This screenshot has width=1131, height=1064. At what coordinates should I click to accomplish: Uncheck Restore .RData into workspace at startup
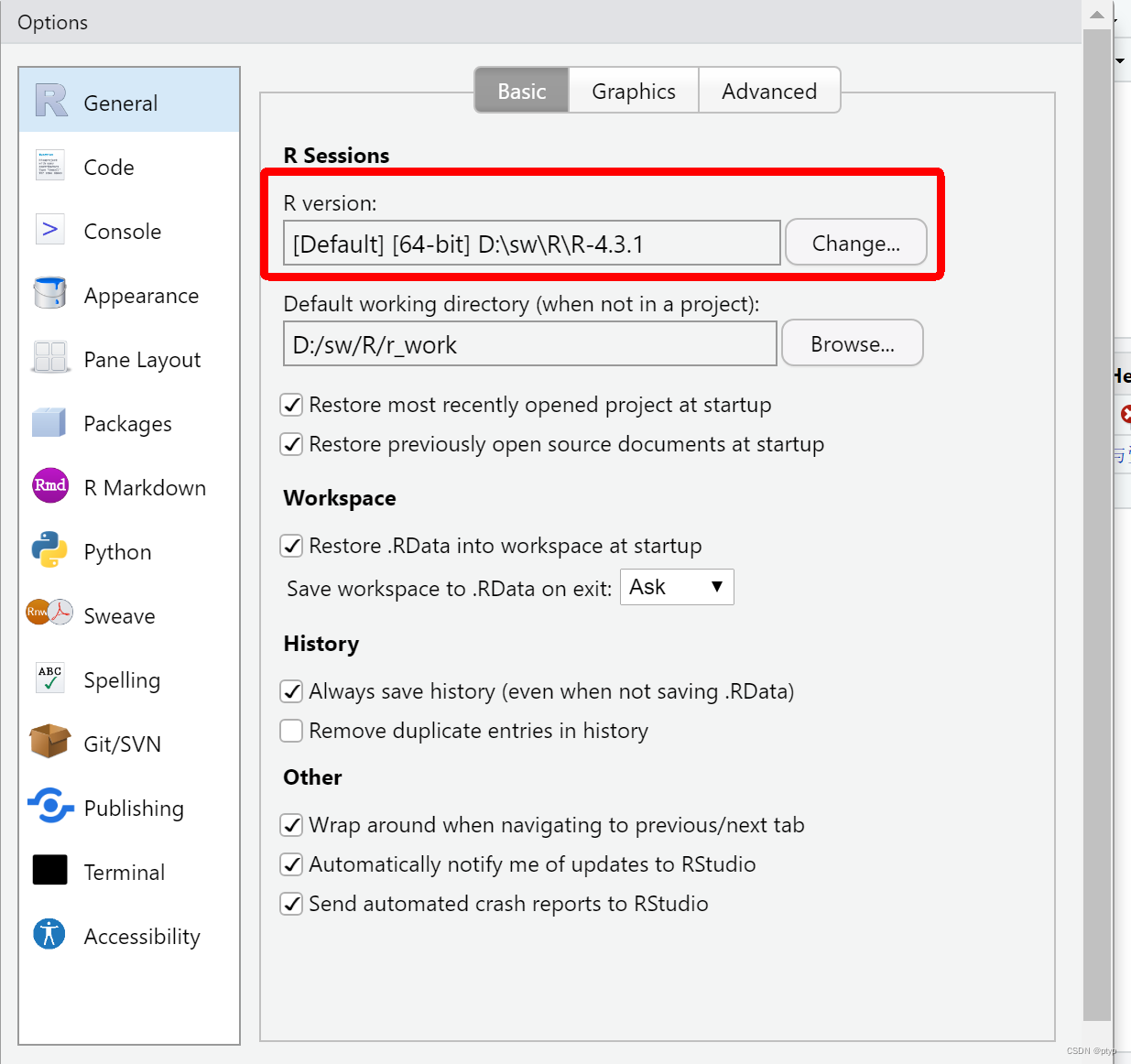(x=291, y=546)
